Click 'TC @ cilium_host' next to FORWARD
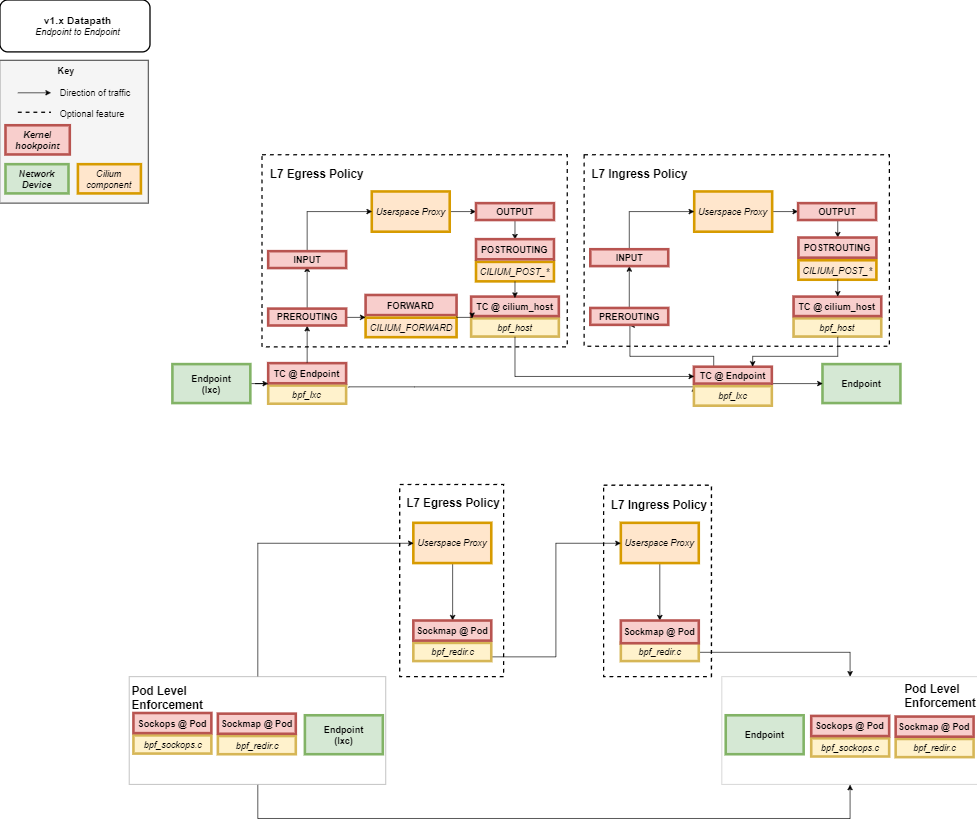977x822 pixels. tap(515, 307)
